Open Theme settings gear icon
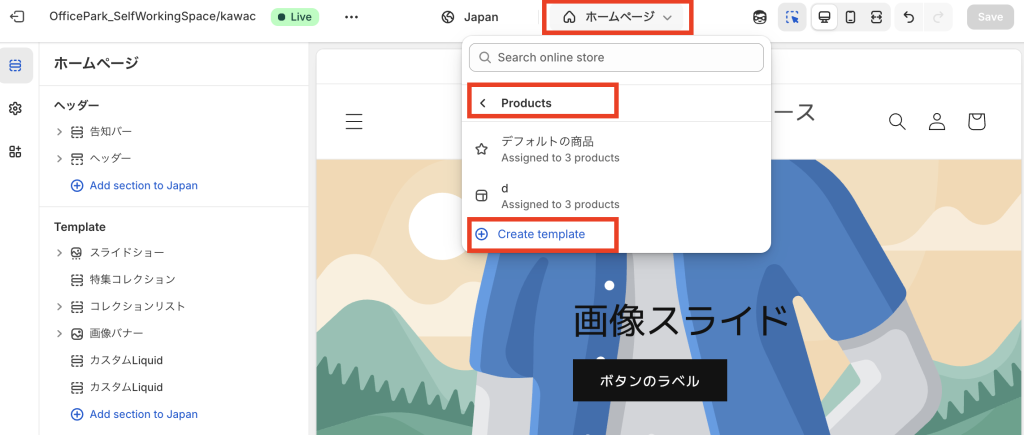1024x435 pixels. [16, 108]
